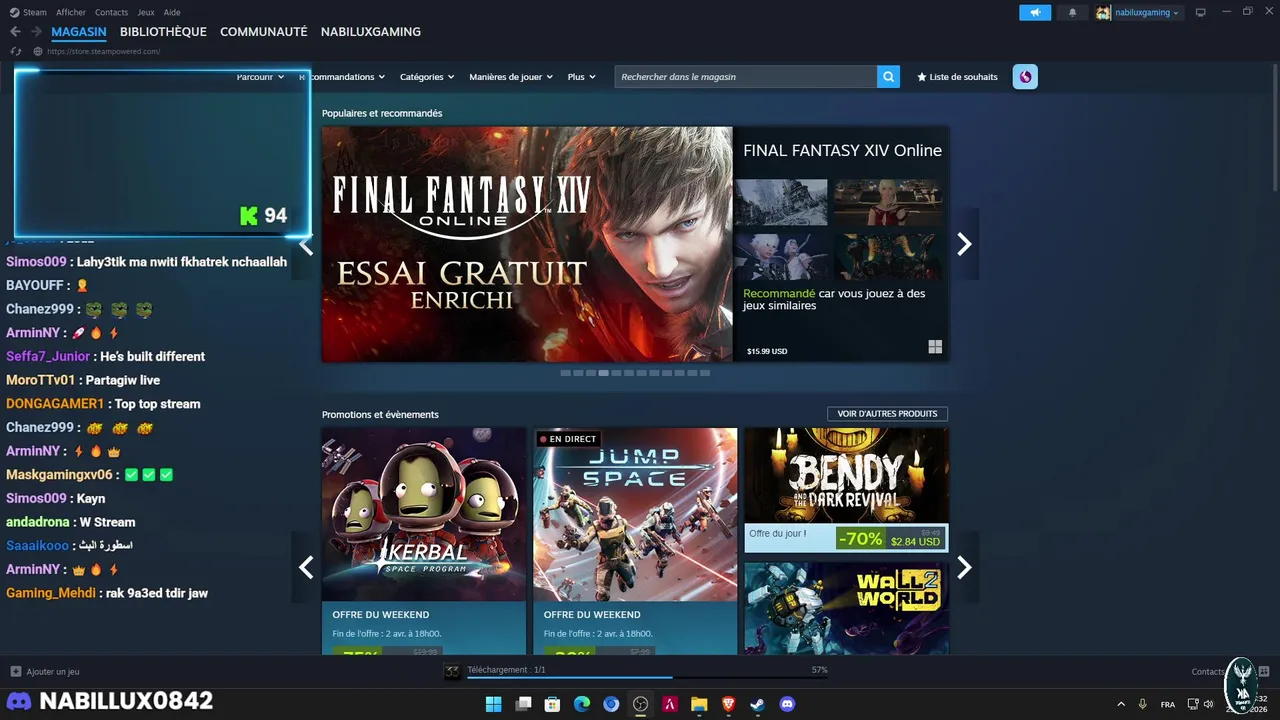Expand the Parcourir dropdown
This screenshot has width=1280, height=720.
point(260,77)
